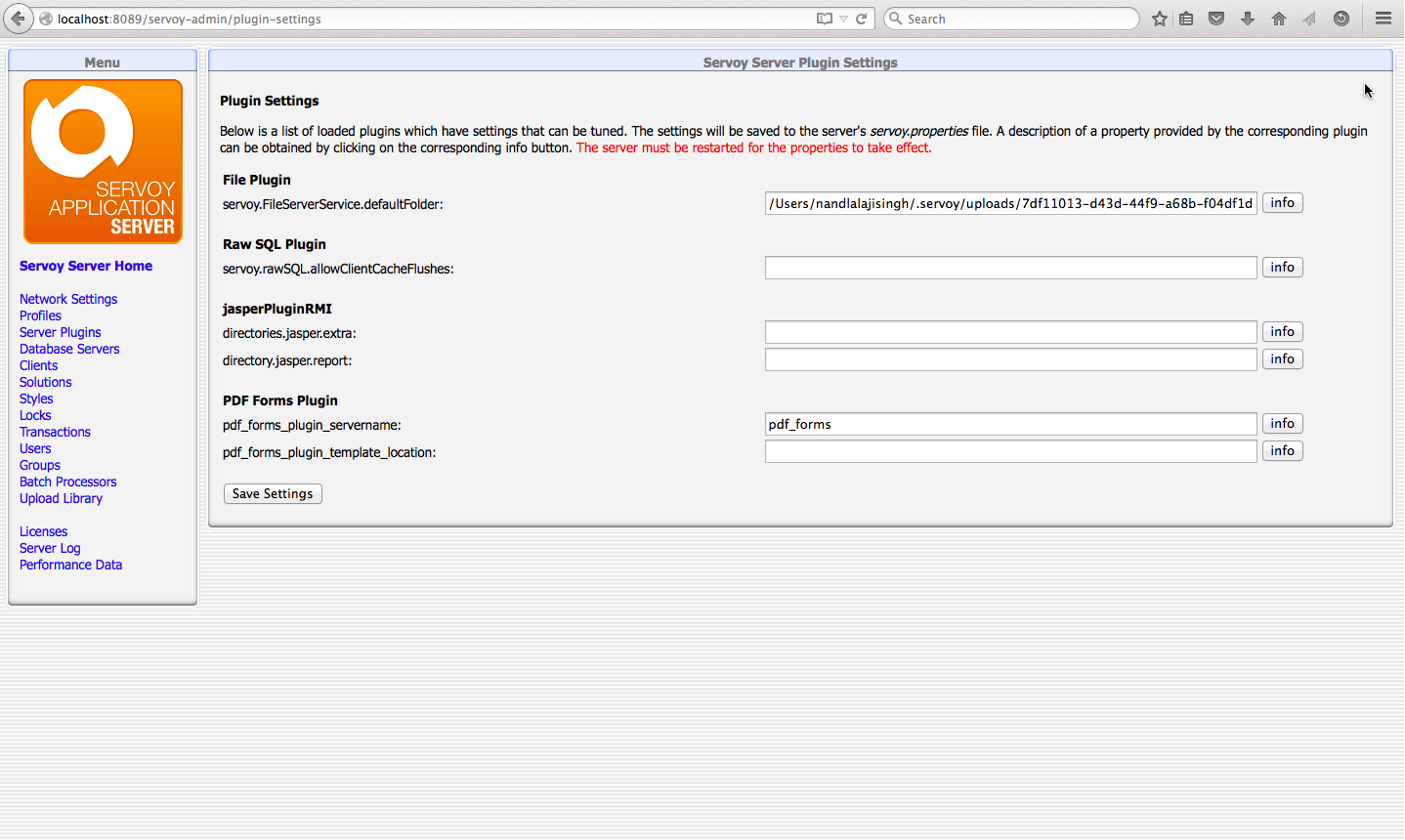Edit the FileServerService defaultFolder field
Screen dimensions: 1405x840
click(1011, 203)
